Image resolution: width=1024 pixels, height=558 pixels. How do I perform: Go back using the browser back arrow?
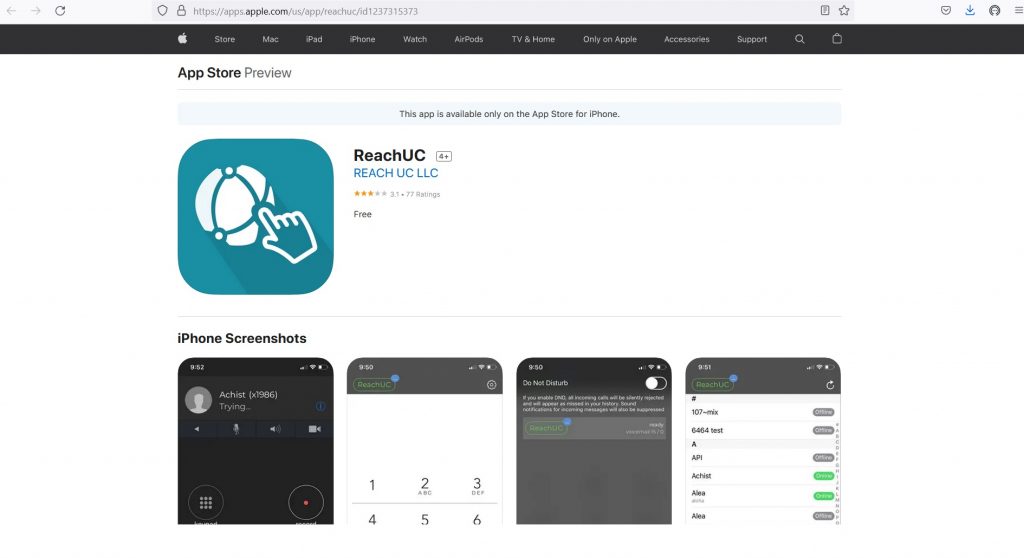point(12,10)
